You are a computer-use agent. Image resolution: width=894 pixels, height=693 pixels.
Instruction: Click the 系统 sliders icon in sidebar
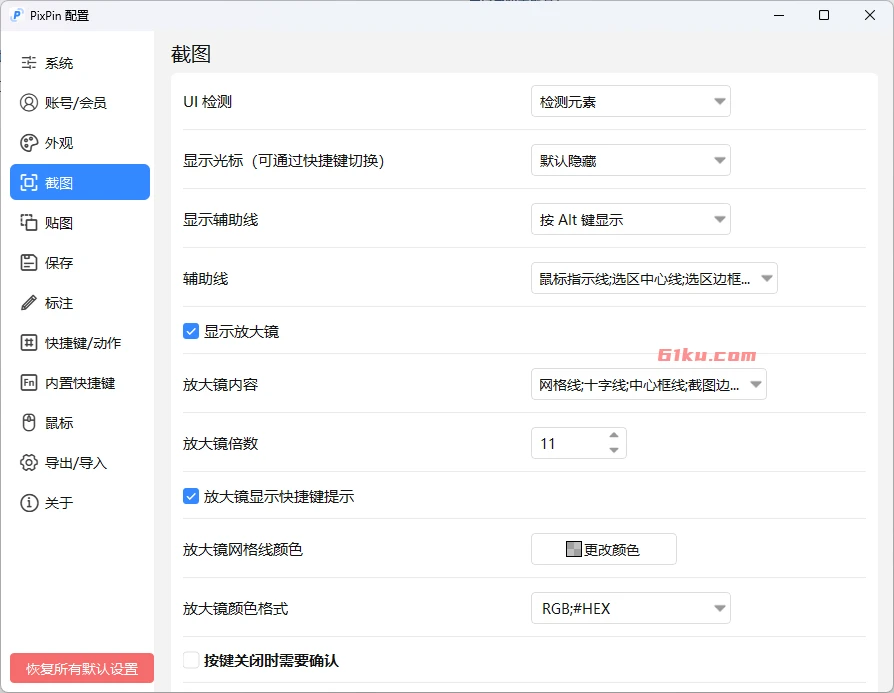(29, 63)
